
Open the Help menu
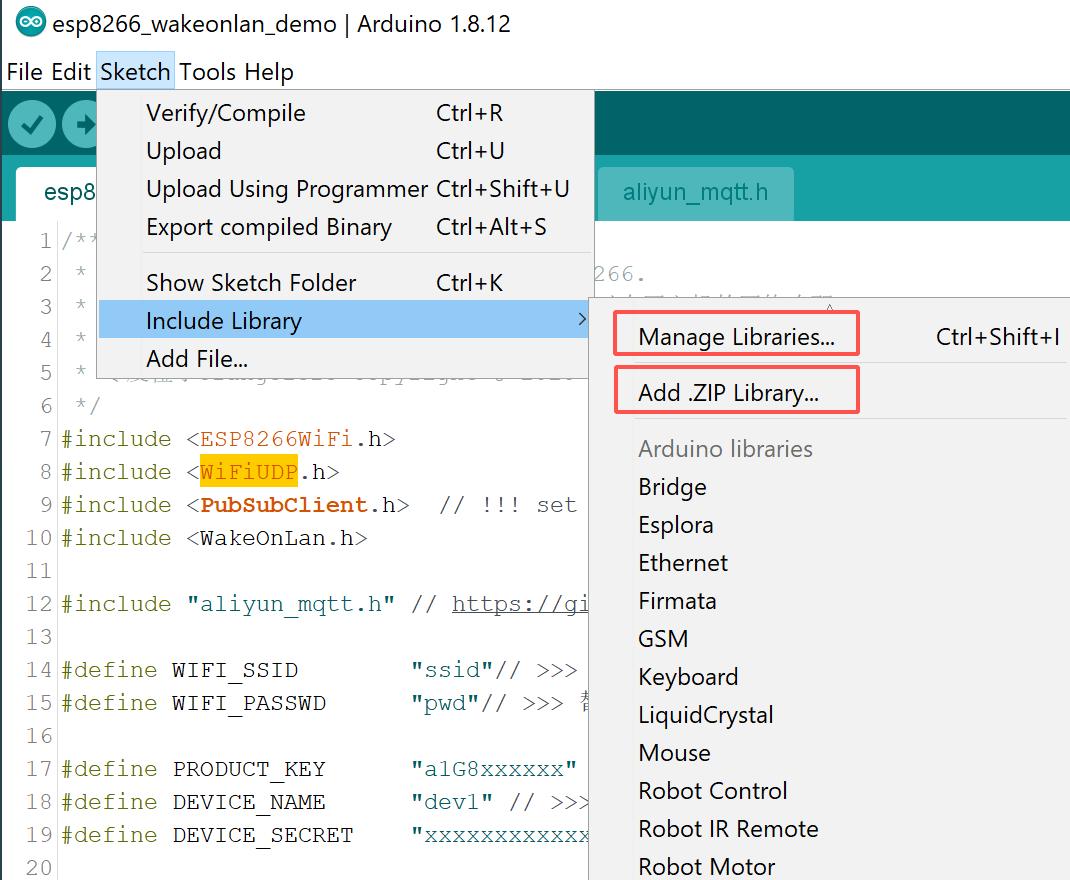[x=269, y=72]
